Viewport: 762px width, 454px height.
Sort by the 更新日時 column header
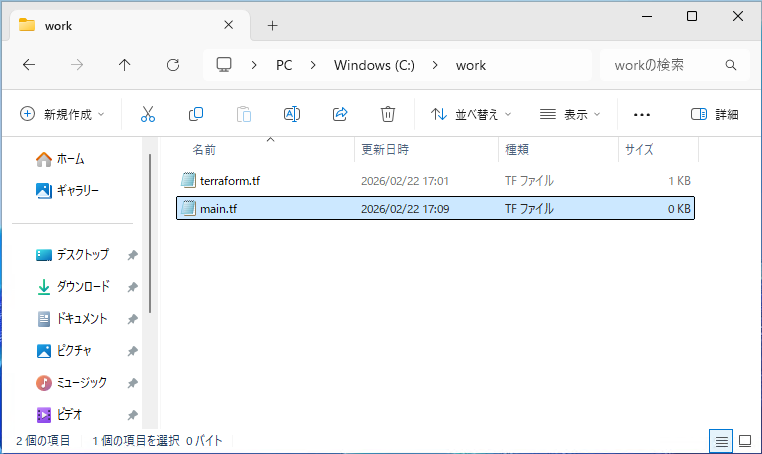point(385,149)
